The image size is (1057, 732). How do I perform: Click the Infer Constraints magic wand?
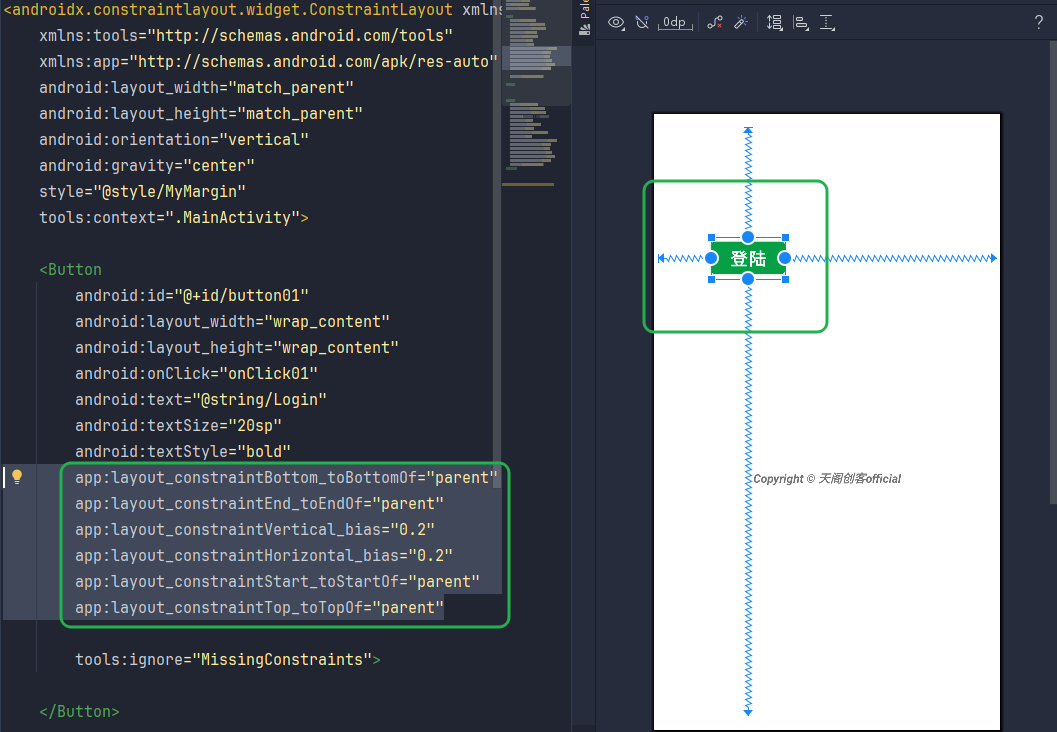(741, 22)
